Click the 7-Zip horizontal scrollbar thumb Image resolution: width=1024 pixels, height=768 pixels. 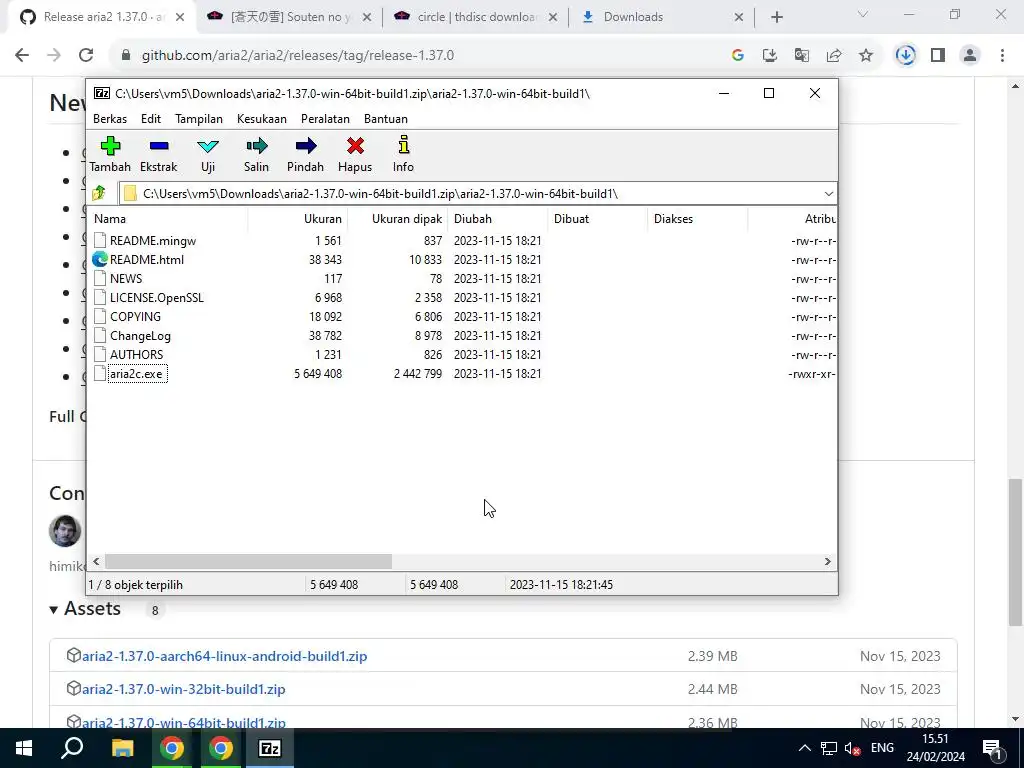(248, 562)
